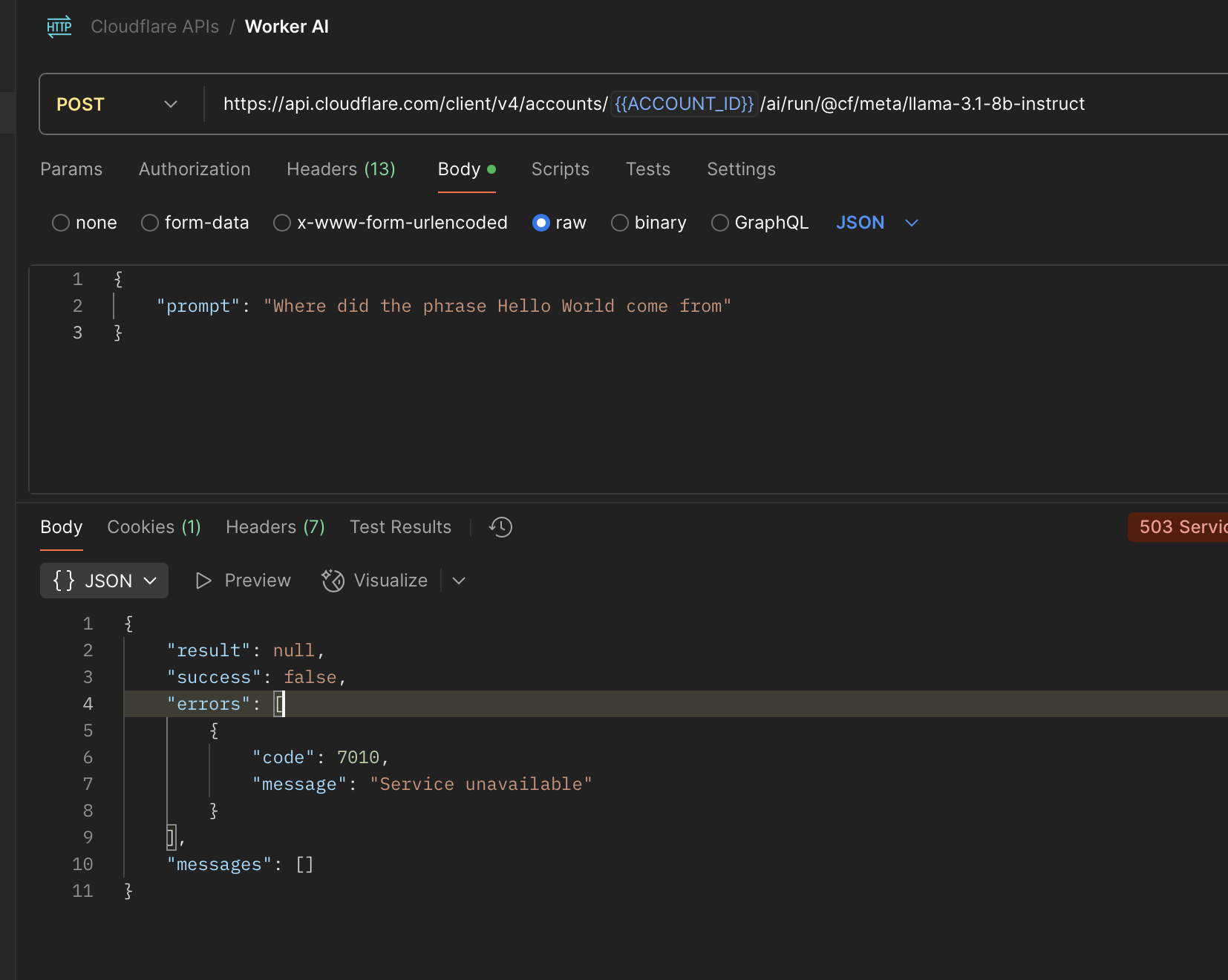Viewport: 1228px width, 980px height.
Task: Select the none body radio button
Action: pos(61,223)
